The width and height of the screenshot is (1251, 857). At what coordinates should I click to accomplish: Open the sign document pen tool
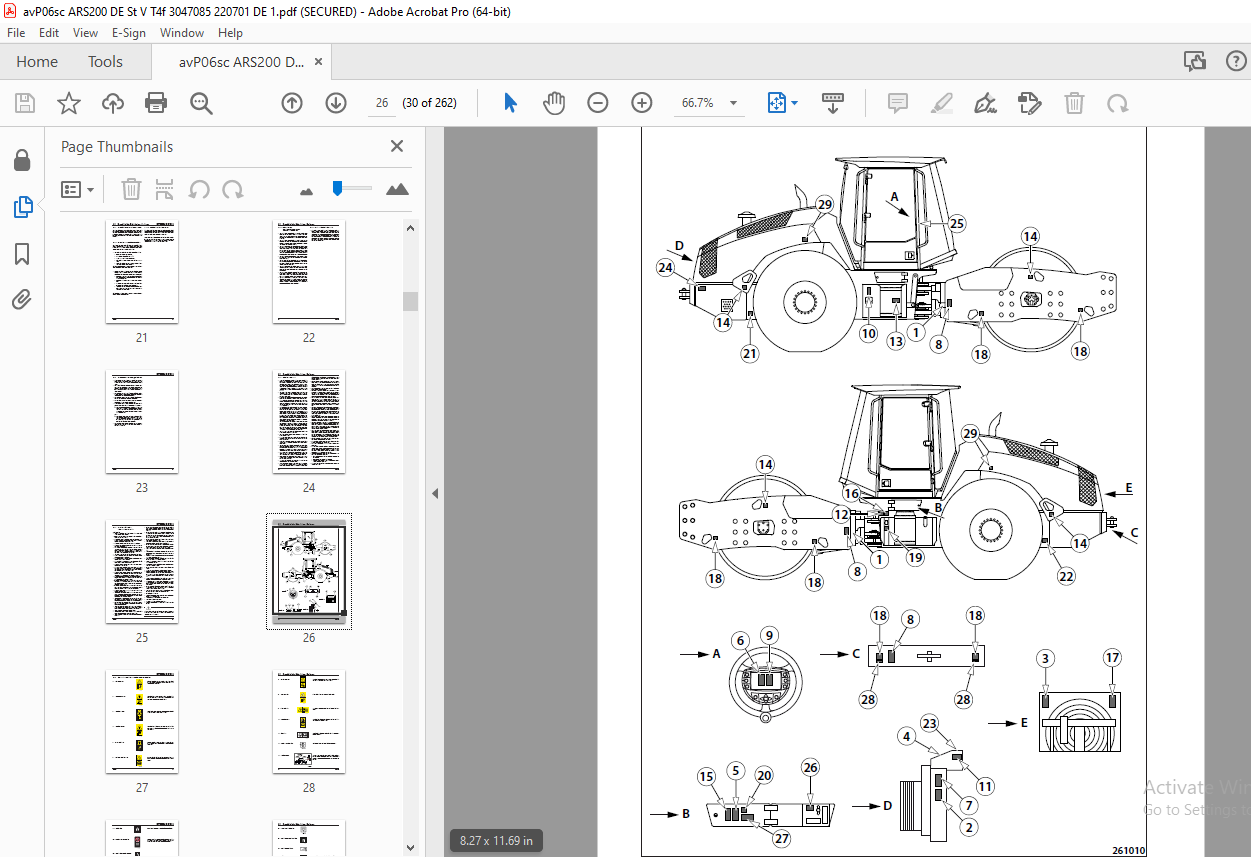986,103
